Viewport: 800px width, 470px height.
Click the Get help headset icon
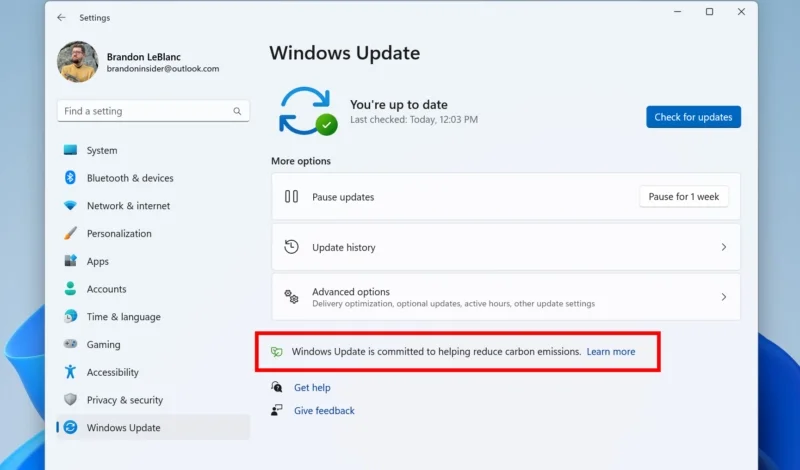(x=277, y=387)
